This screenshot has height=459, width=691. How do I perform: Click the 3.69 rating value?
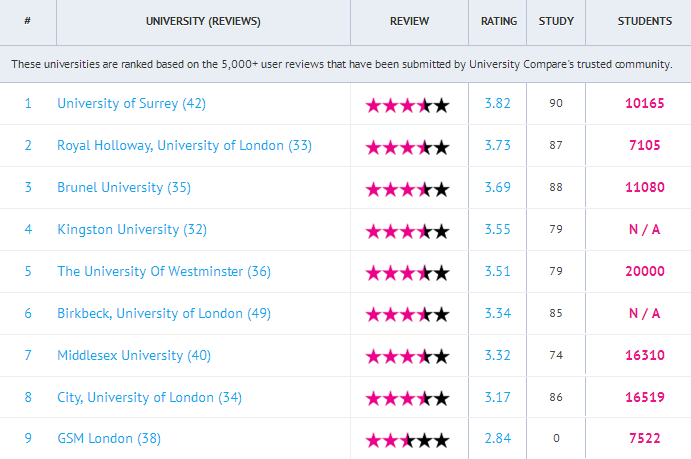click(498, 187)
